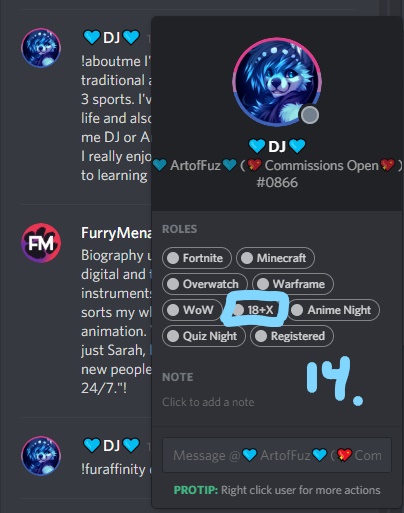Click the Anime Night role pill
Viewport: 404px width, 513px height.
[x=333, y=310]
